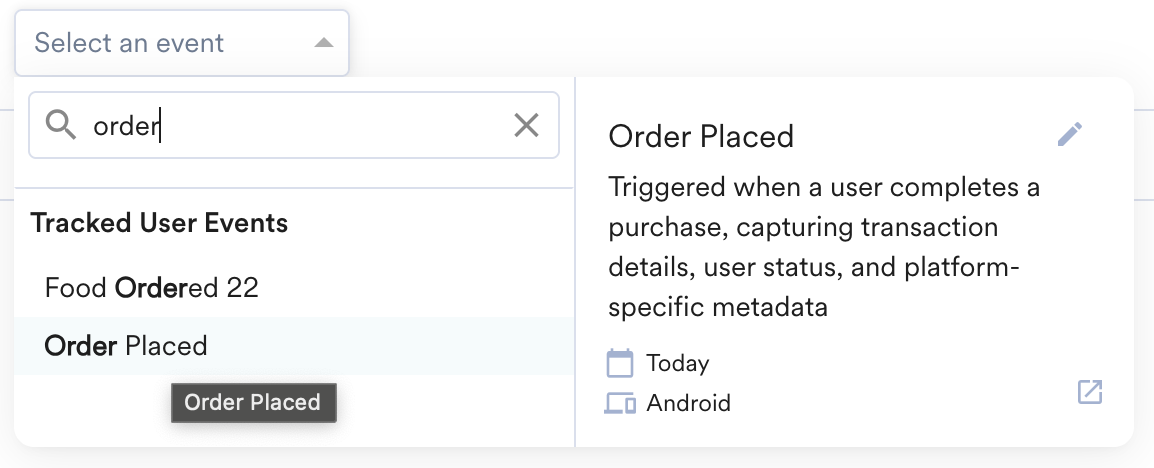Click the pencil icon to edit Order Placed

point(1070,135)
